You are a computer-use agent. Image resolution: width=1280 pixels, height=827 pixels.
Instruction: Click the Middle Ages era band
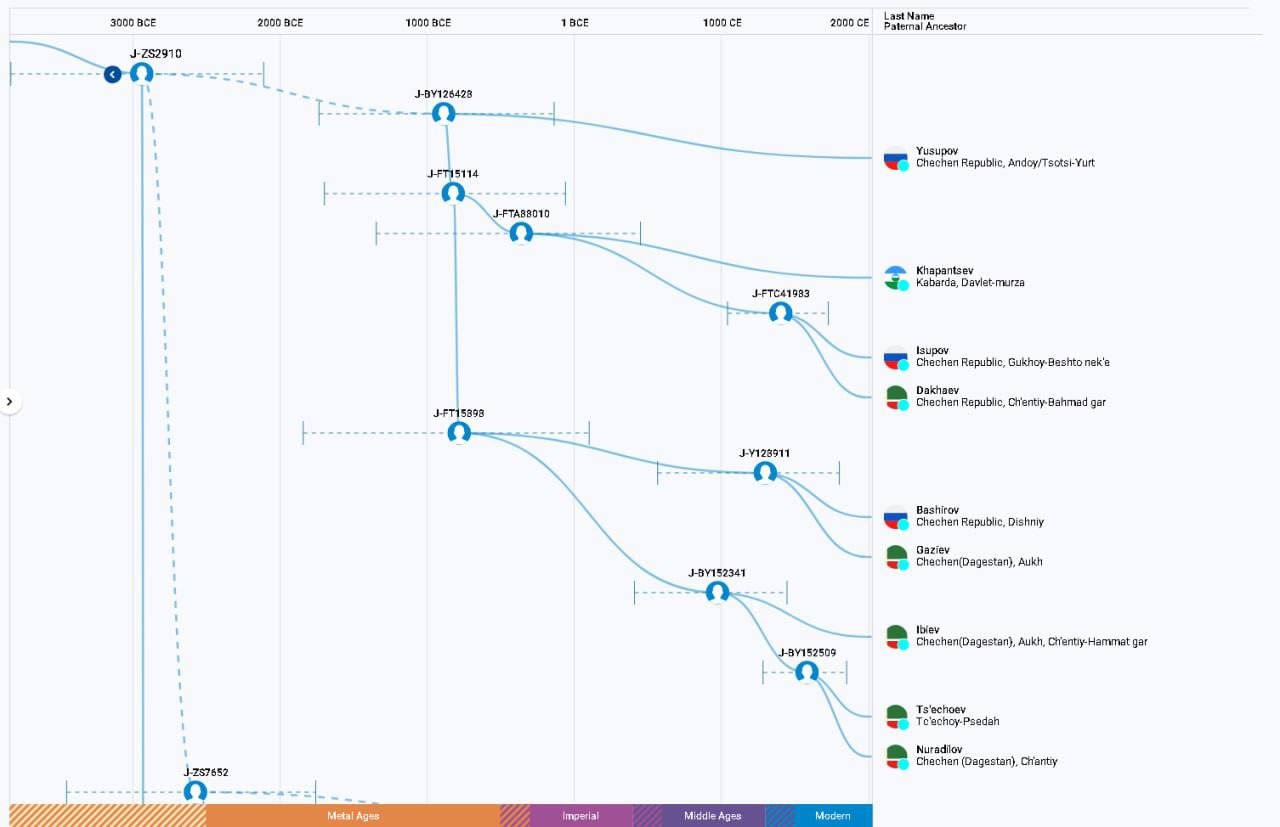pyautogui.click(x=713, y=816)
